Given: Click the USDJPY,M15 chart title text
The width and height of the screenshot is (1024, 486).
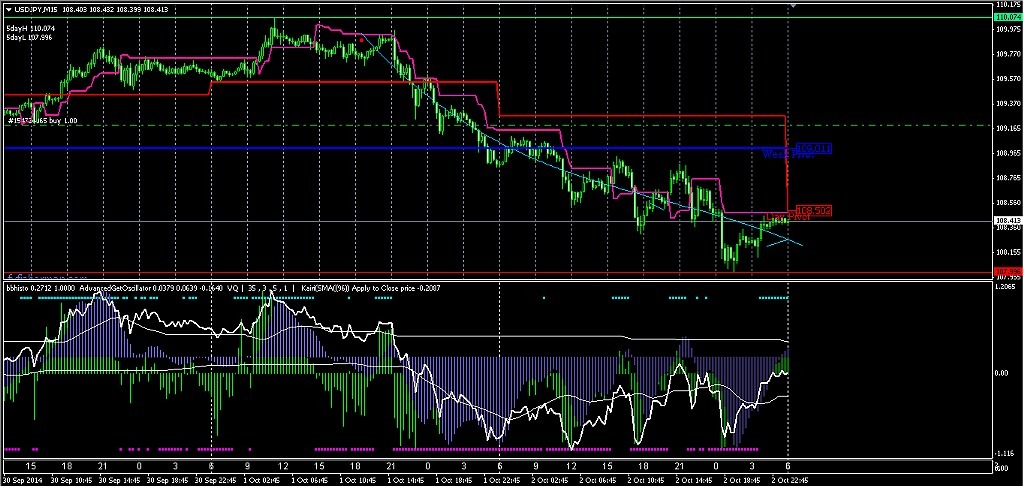Looking at the screenshot, I should [36, 9].
